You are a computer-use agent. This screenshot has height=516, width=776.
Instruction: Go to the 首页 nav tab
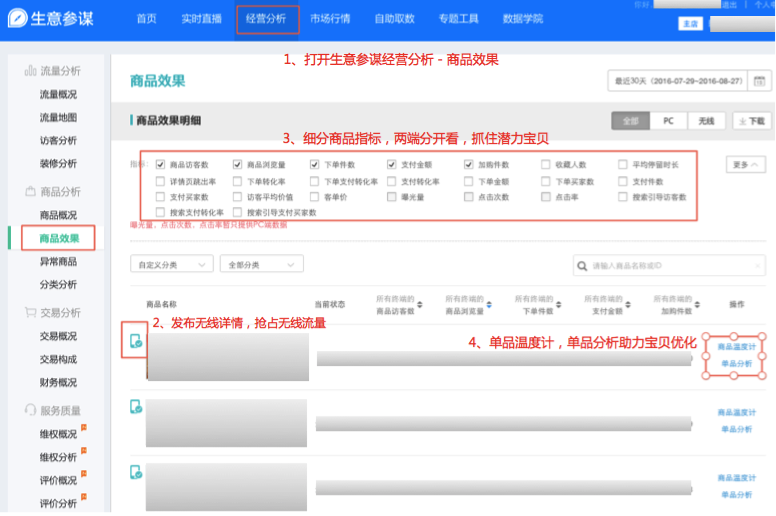[146, 19]
